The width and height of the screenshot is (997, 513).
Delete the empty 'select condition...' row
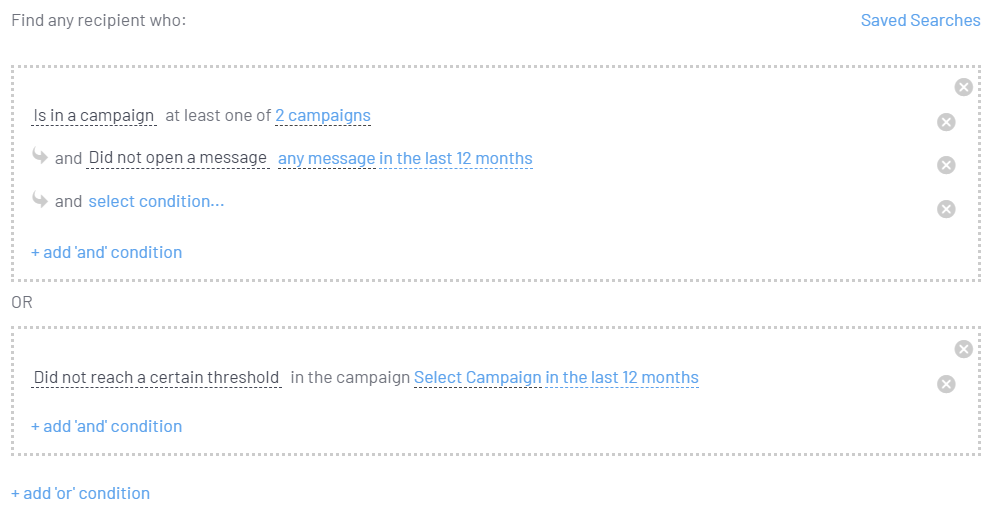946,209
